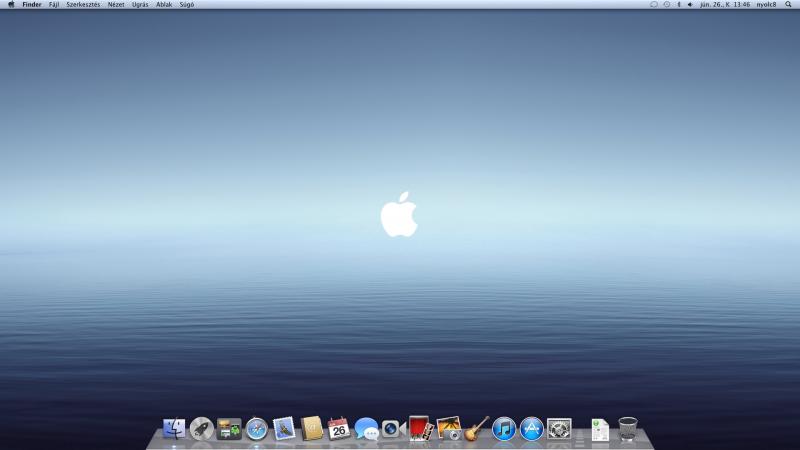Open System Preferences gear icon
This screenshot has height=450, width=800.
(559, 429)
